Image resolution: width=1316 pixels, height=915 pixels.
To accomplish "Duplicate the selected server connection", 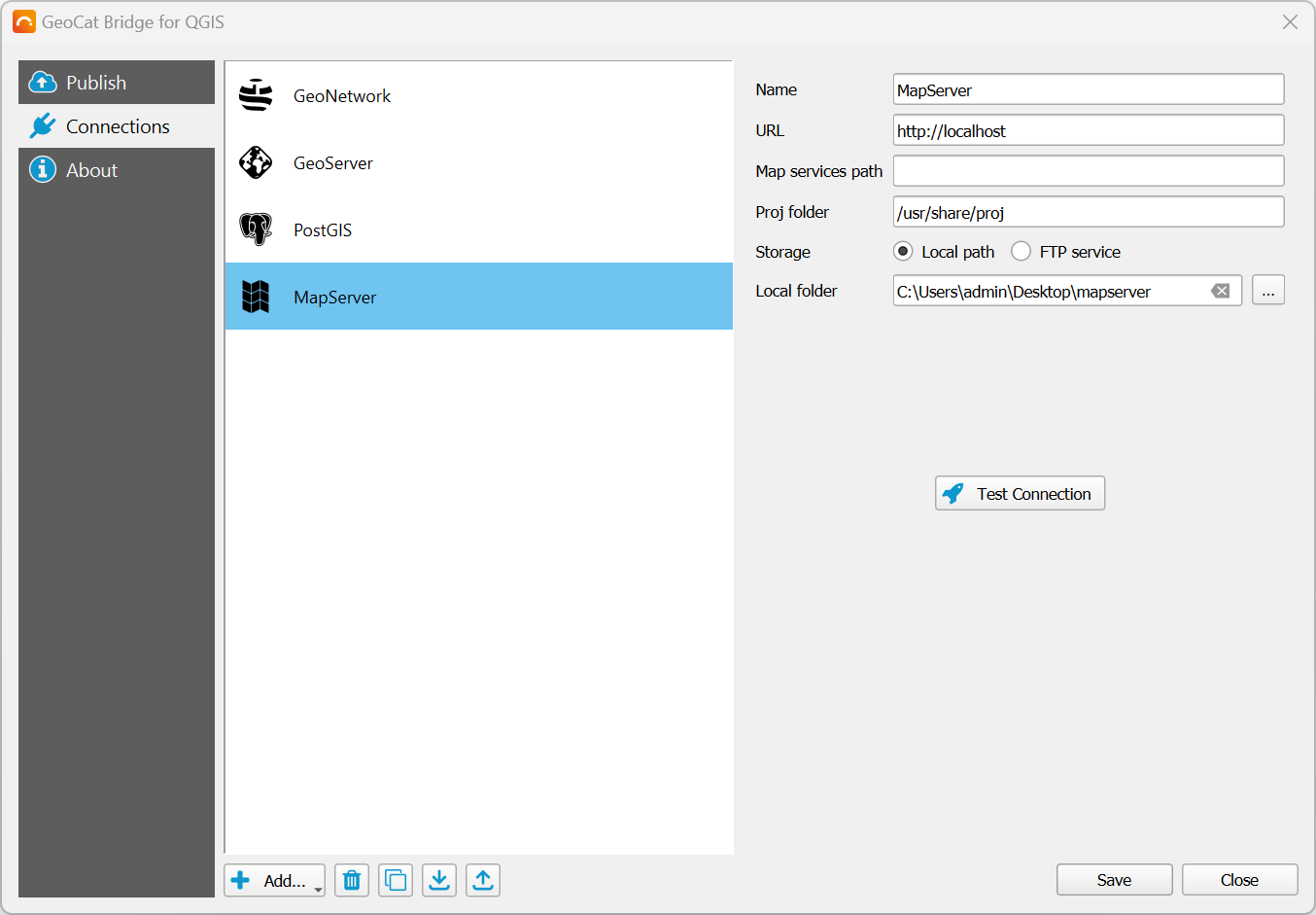I will (396, 880).
